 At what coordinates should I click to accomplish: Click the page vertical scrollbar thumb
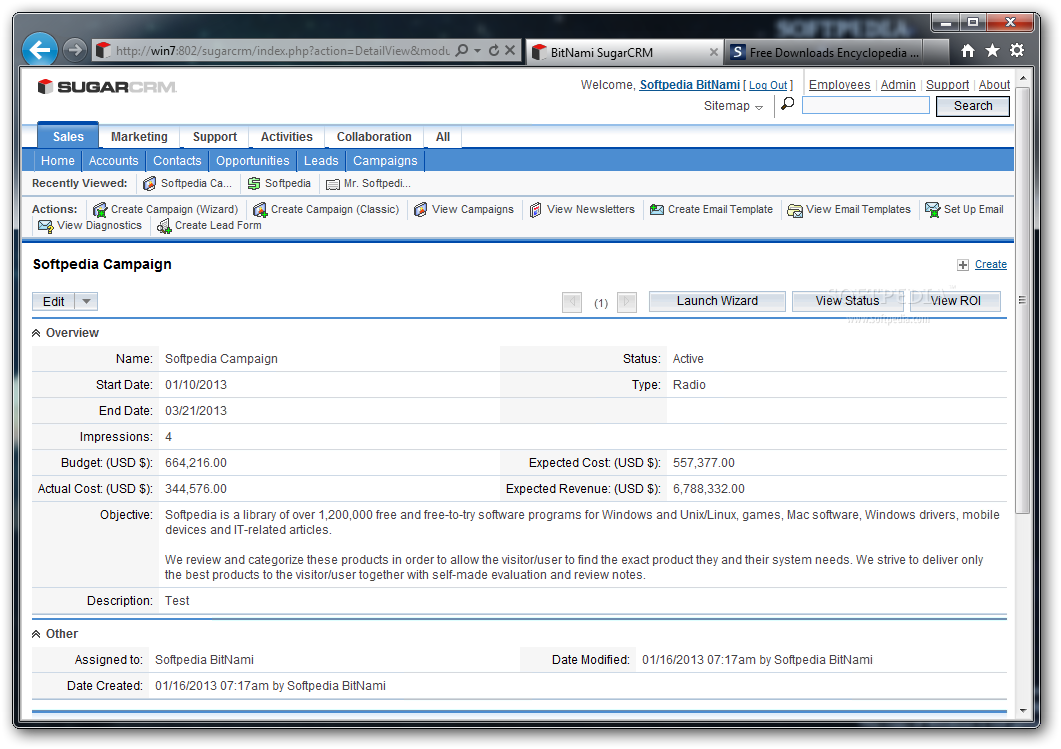(1023, 300)
